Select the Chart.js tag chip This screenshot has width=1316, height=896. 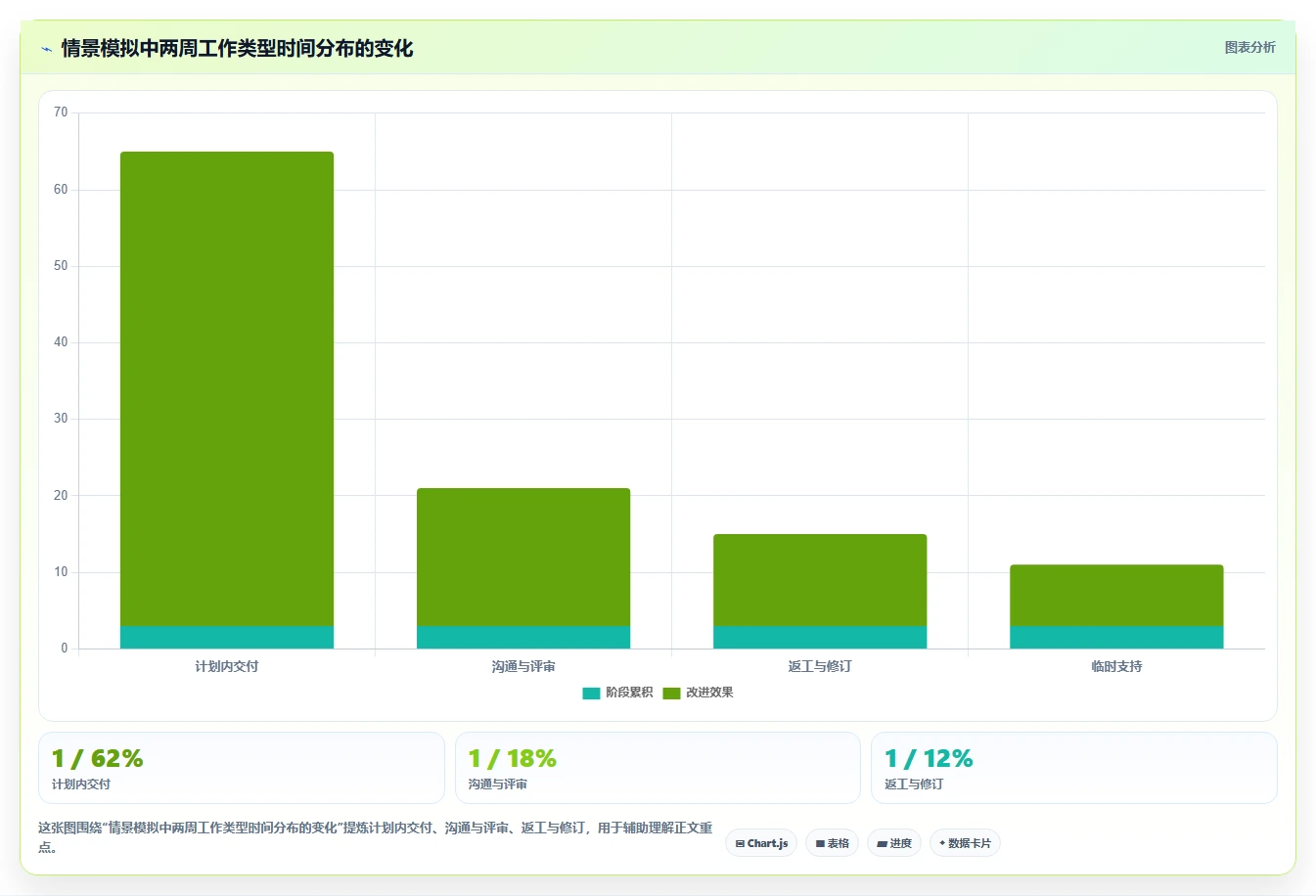click(x=761, y=843)
